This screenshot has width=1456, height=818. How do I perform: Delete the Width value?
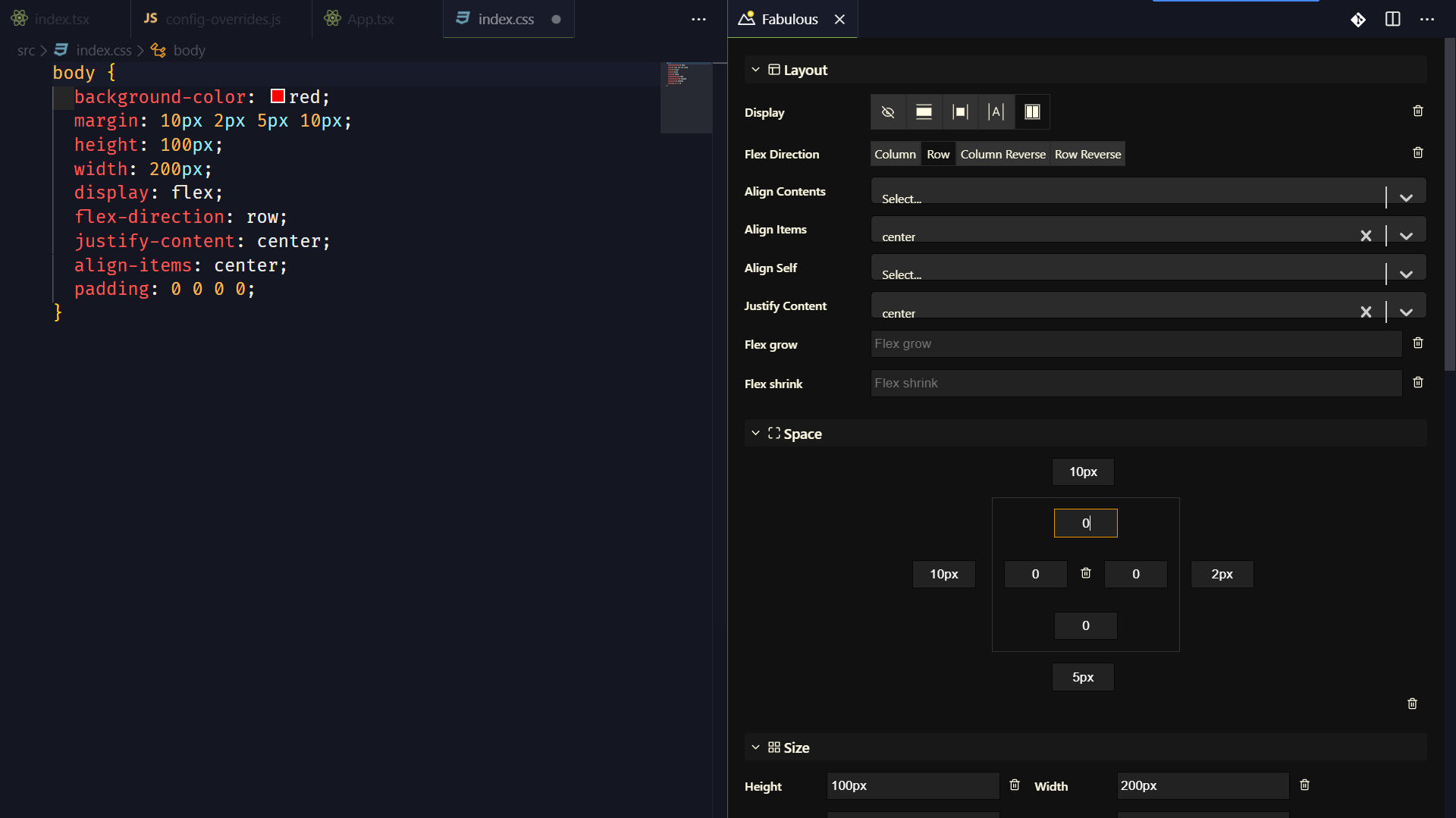coord(1304,785)
